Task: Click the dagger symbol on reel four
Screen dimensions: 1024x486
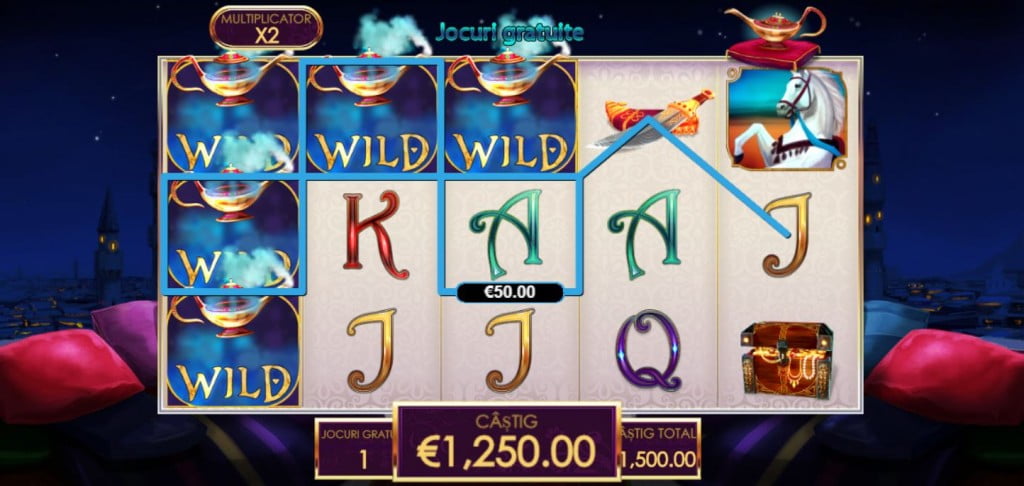Action: (658, 118)
